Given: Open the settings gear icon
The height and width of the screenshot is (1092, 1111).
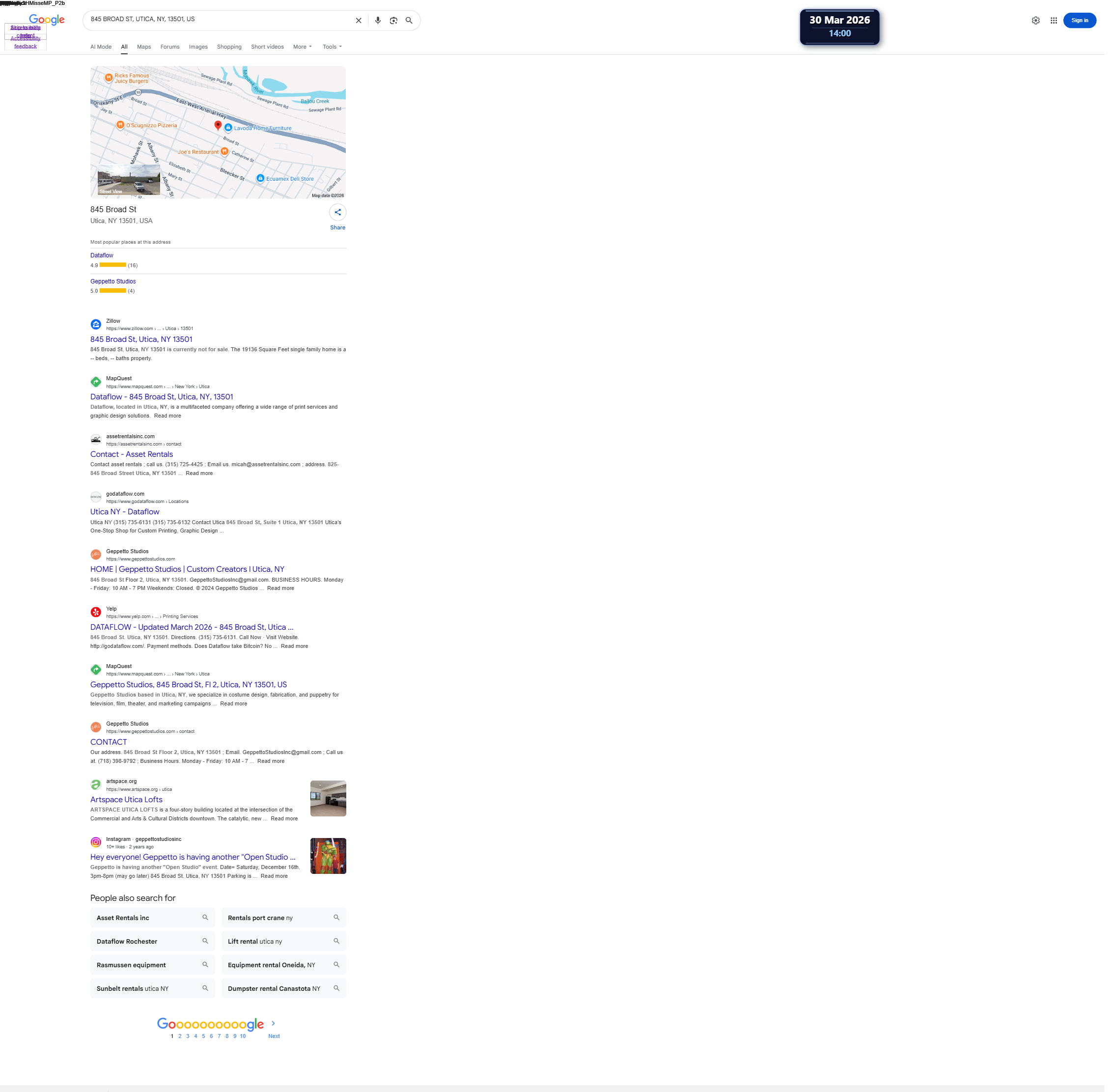Looking at the screenshot, I should 1035,21.
